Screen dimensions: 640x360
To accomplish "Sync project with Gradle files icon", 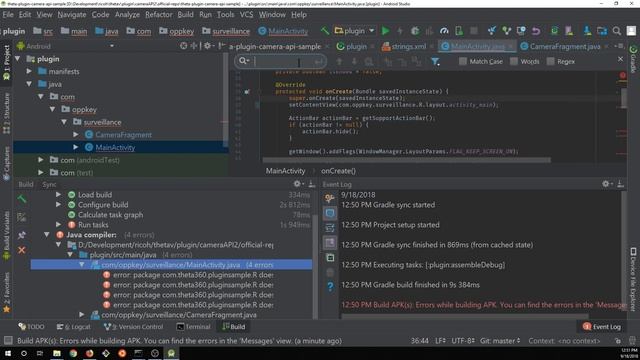I will pyautogui.click(x=554, y=31).
